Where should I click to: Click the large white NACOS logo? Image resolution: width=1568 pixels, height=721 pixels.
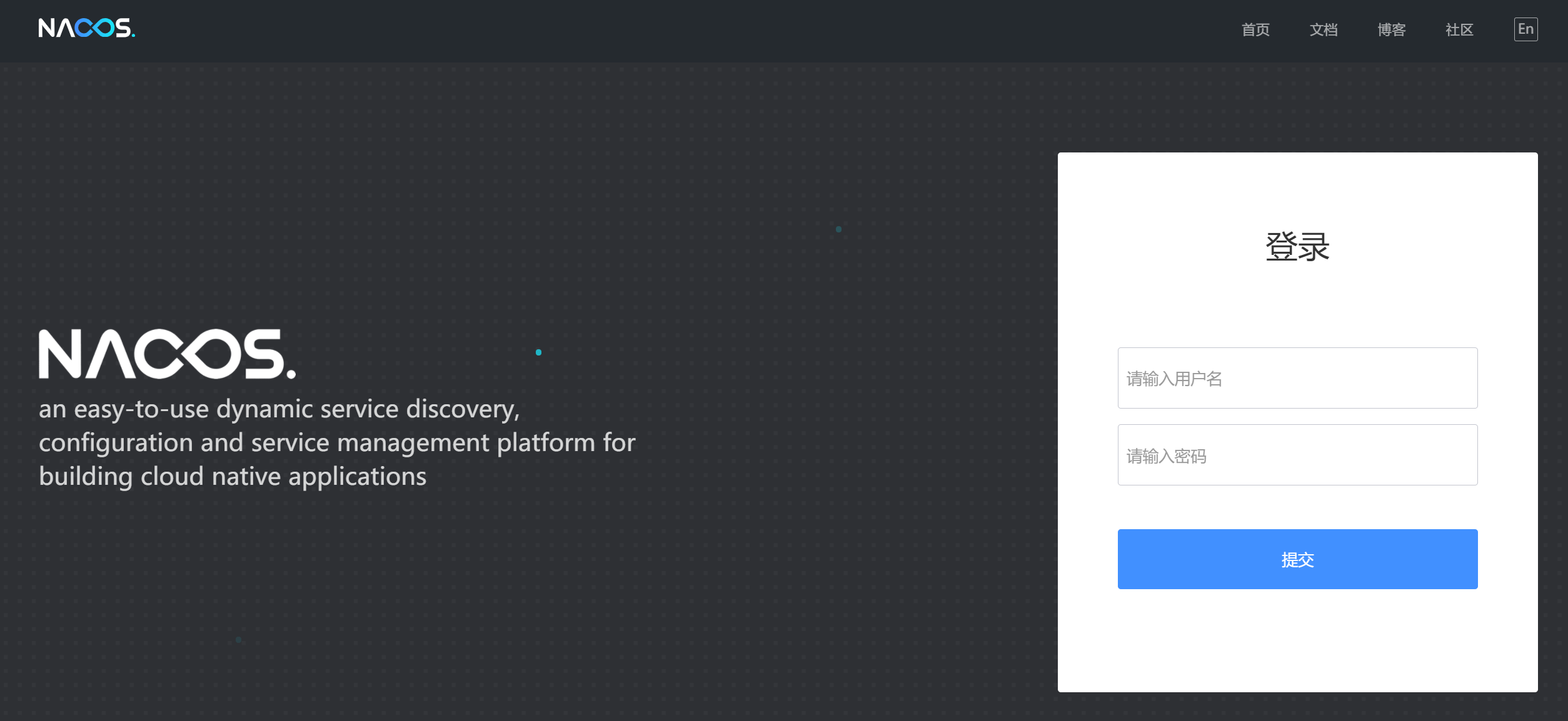pyautogui.click(x=167, y=354)
